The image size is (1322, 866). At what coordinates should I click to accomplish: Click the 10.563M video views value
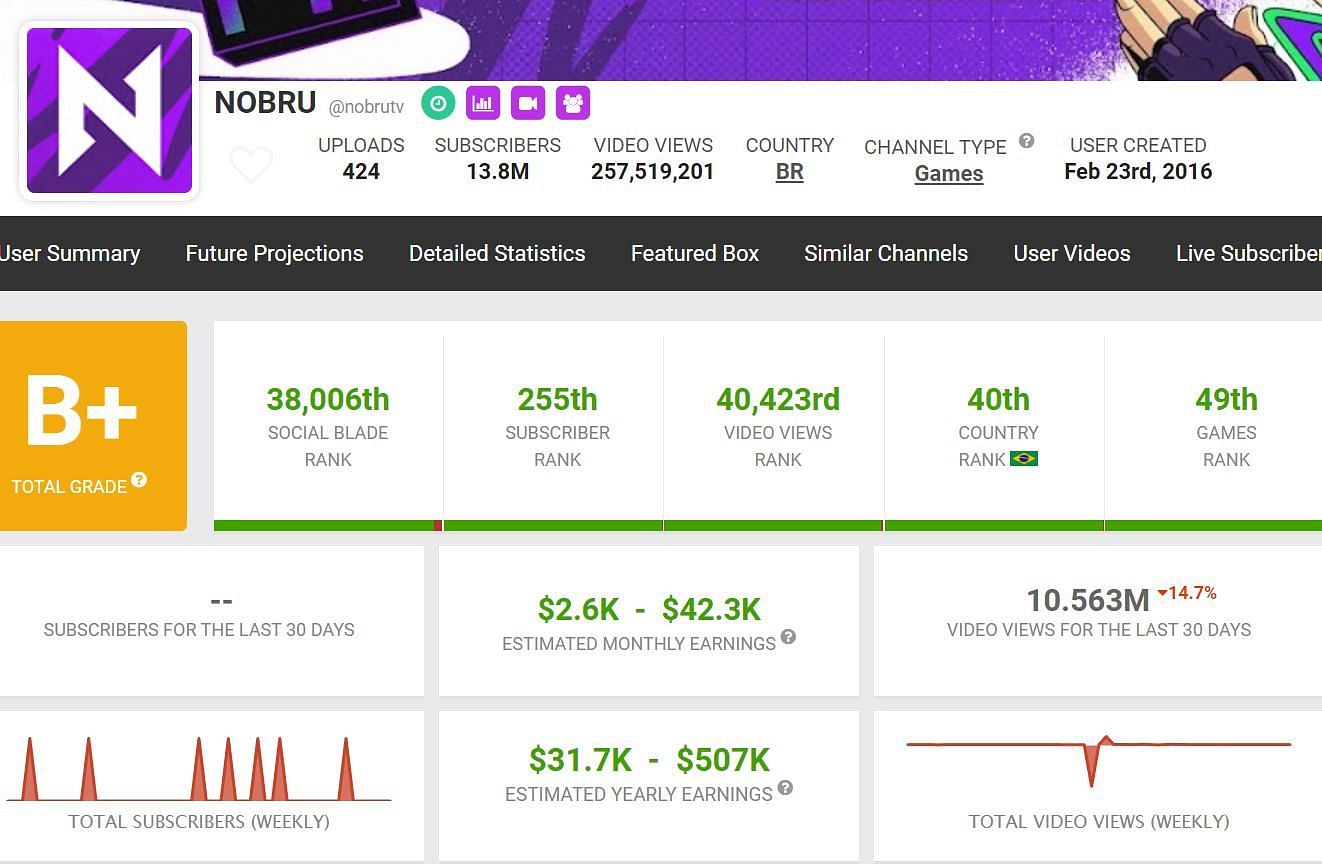tap(1088, 601)
